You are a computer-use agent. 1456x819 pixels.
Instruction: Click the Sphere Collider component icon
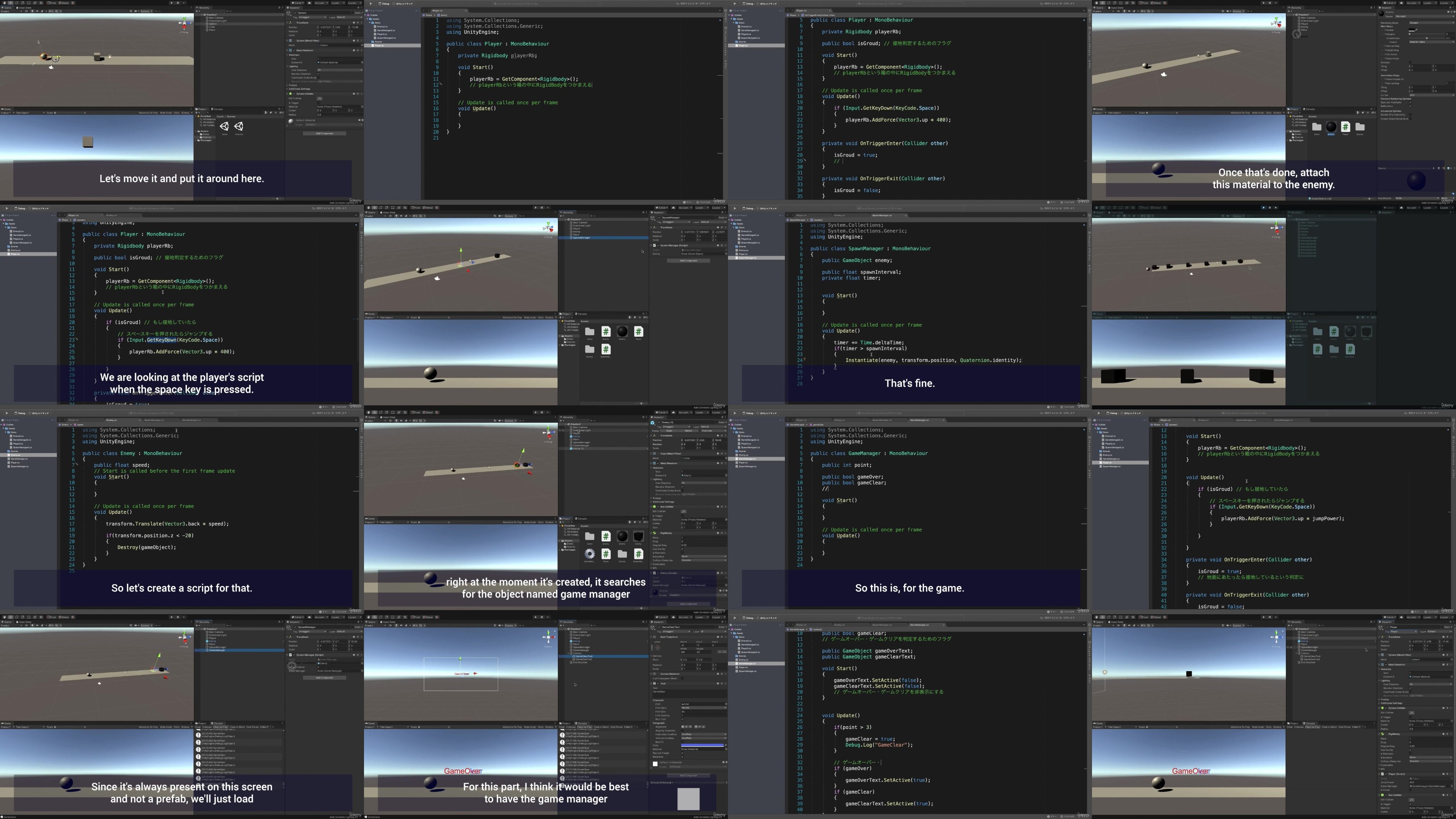pyautogui.click(x=291, y=94)
